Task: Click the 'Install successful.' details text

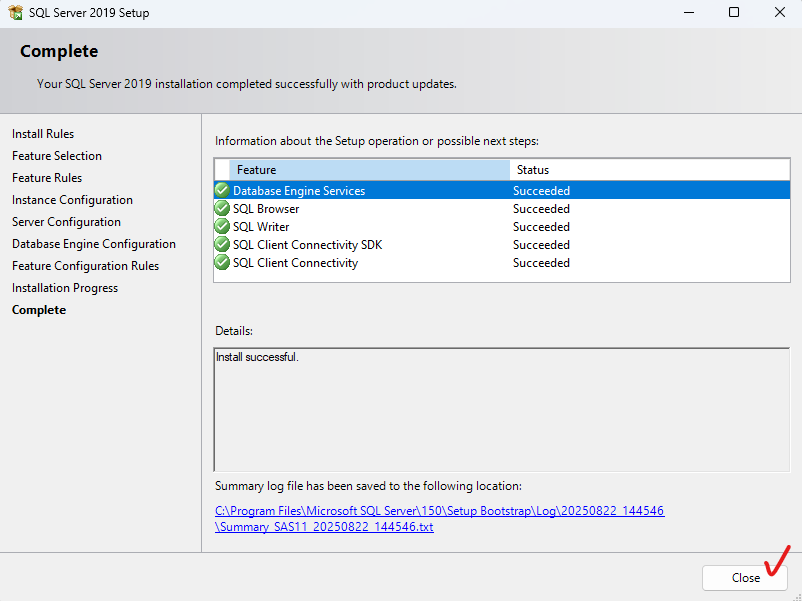Action: pos(257,357)
